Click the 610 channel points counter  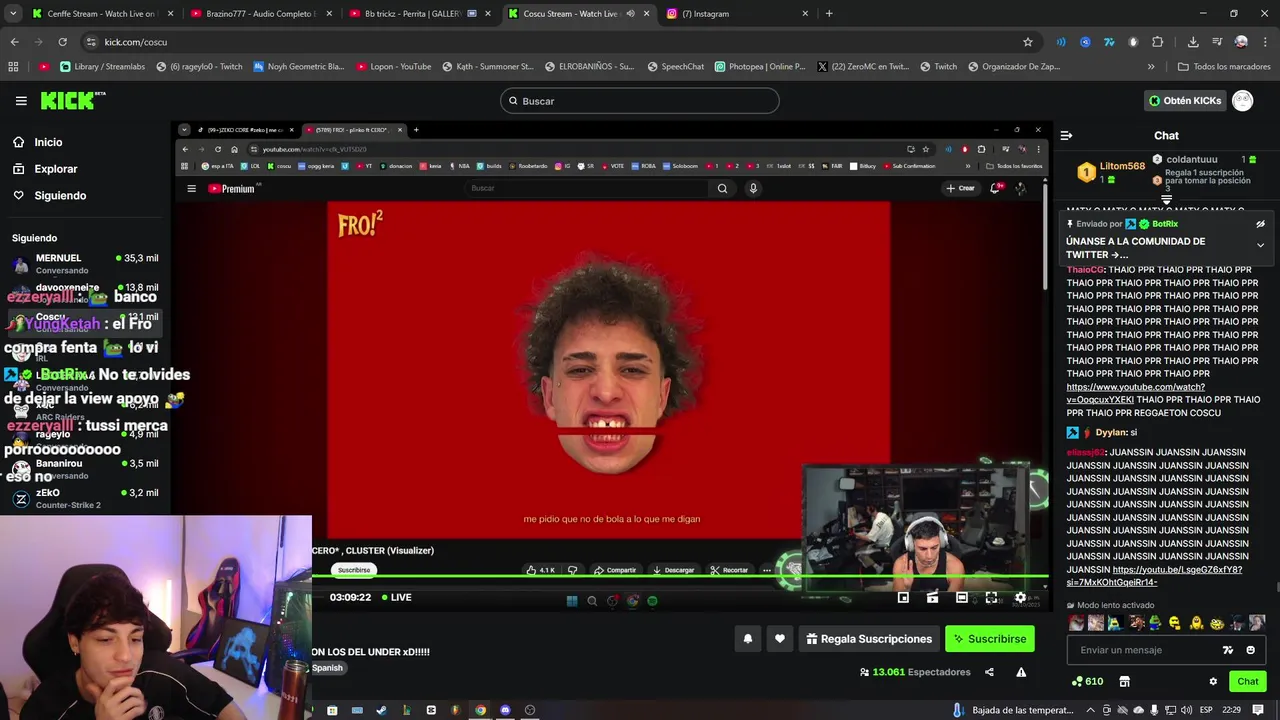tap(1087, 681)
